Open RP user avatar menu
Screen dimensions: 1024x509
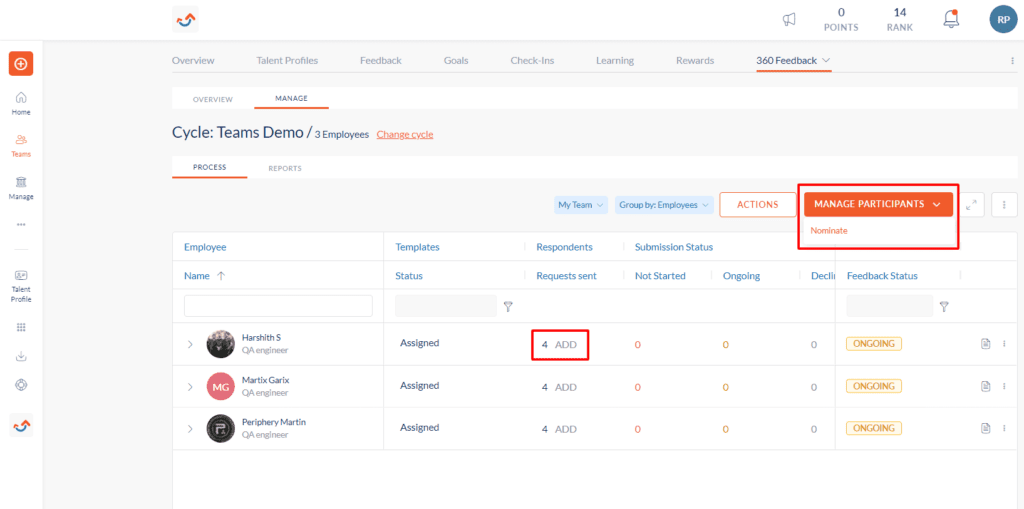[x=1004, y=19]
